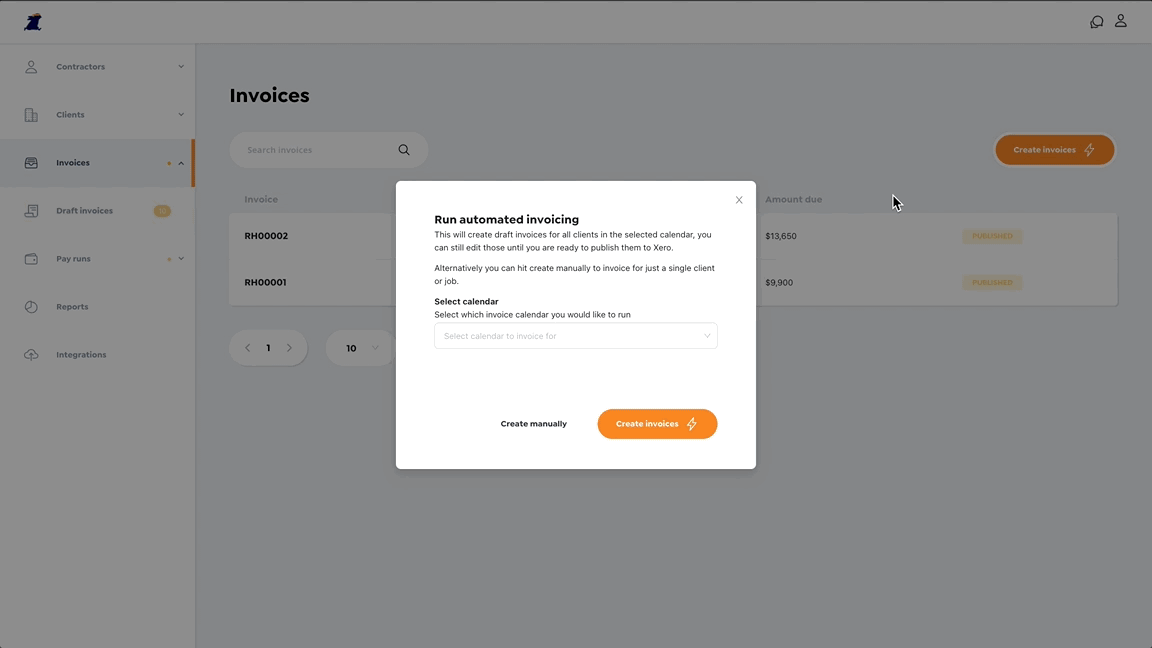Click Create manually in the dialog
Image resolution: width=1152 pixels, height=648 pixels.
point(533,424)
